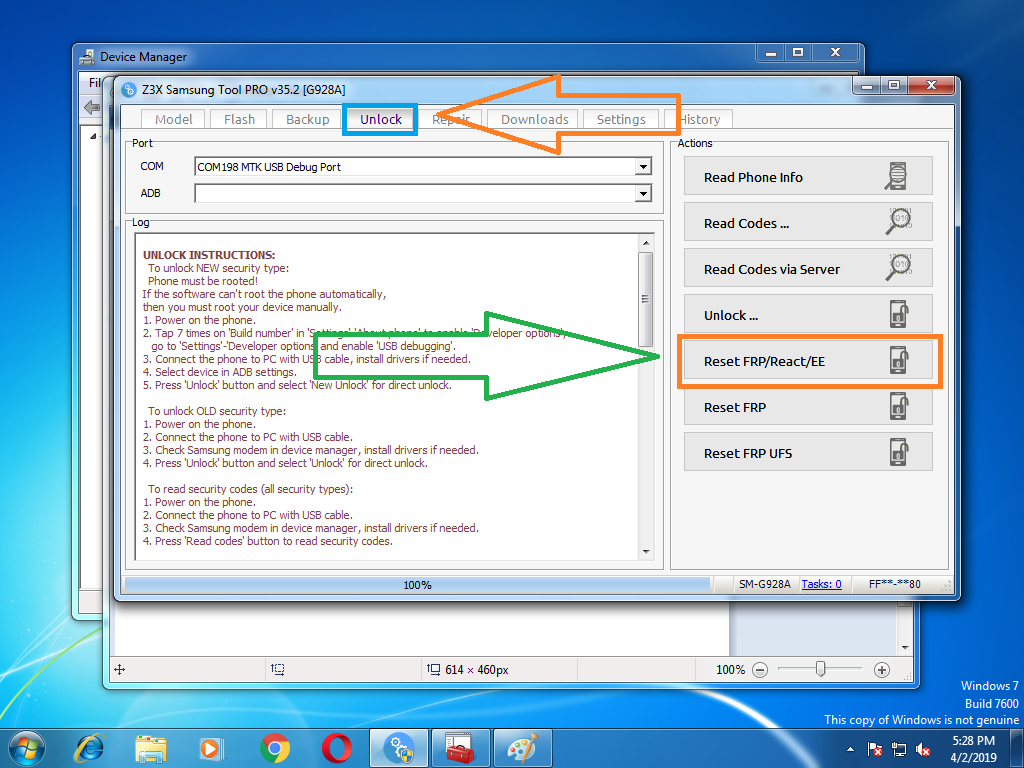The width and height of the screenshot is (1024, 768).
Task: Click the Unlock ... action button
Action: [808, 314]
